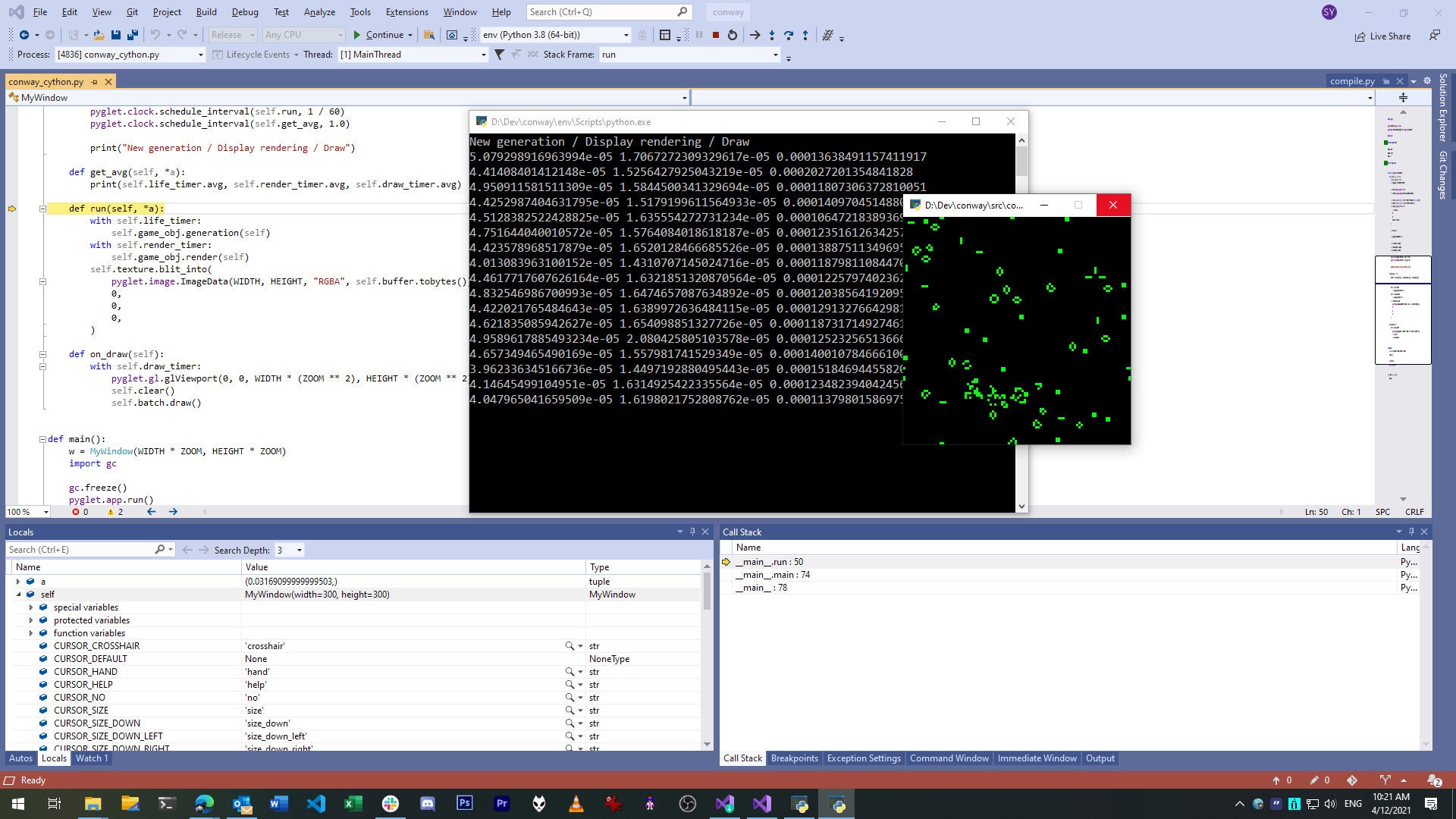Expand variable 'a' in Locals
Screen dimensions: 1456x819
(18, 582)
